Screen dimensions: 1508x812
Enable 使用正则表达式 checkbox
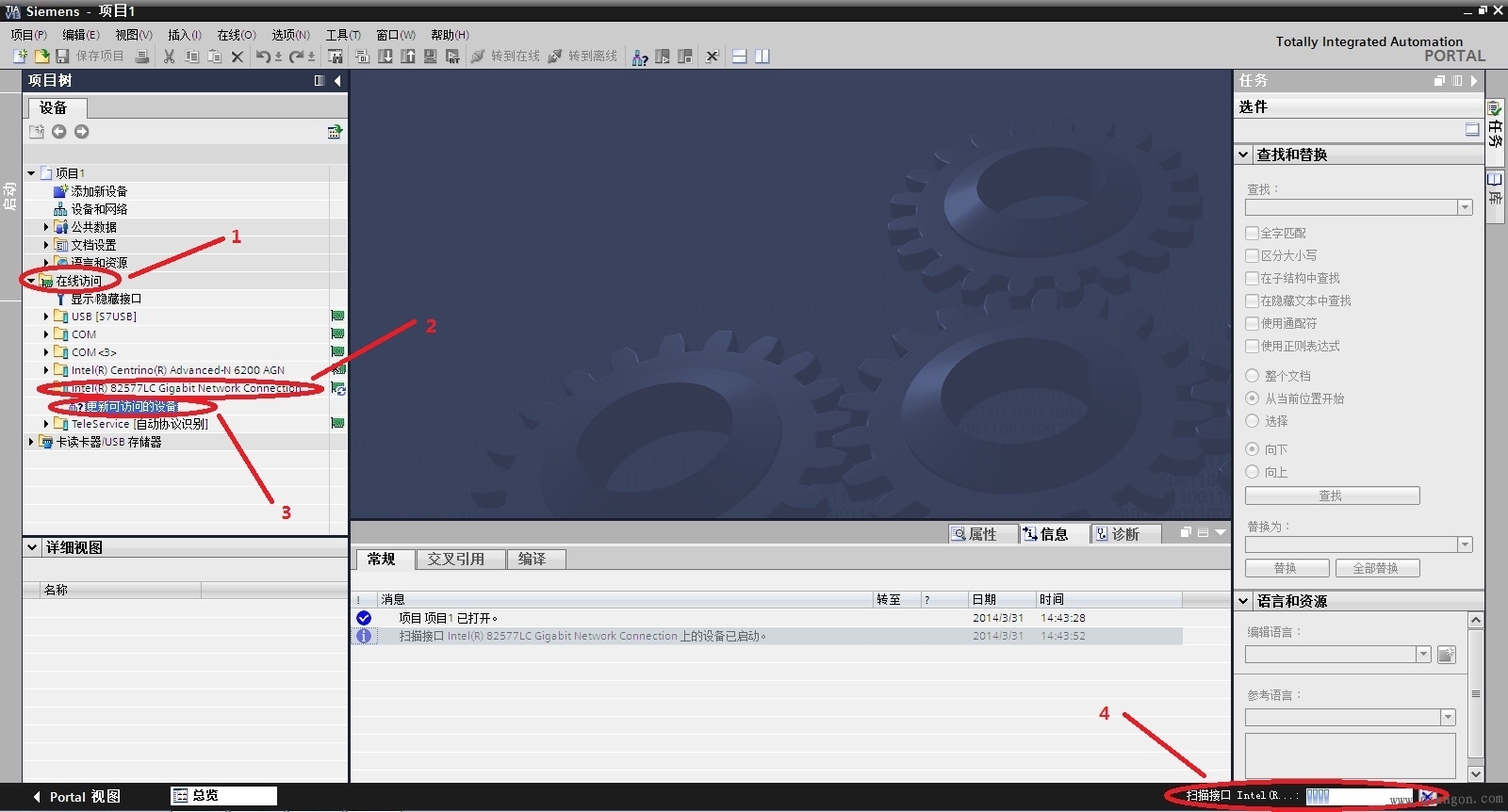[x=1253, y=346]
